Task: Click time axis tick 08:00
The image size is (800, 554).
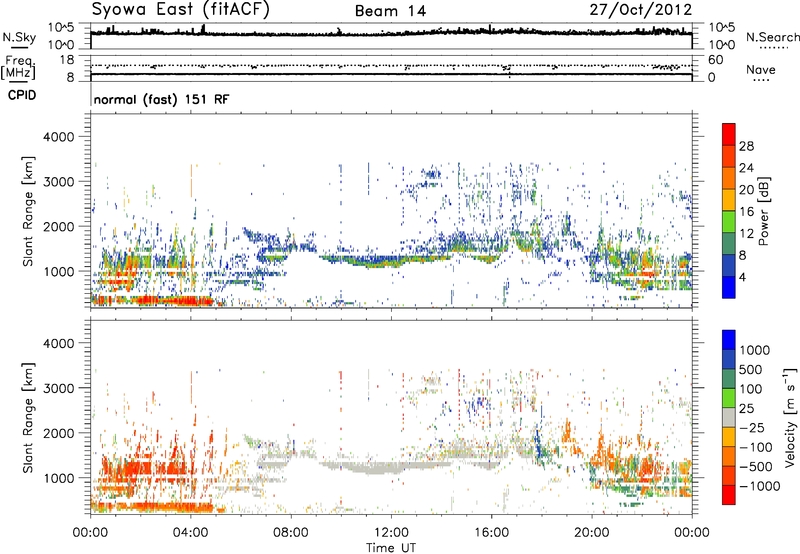Action: 291,533
